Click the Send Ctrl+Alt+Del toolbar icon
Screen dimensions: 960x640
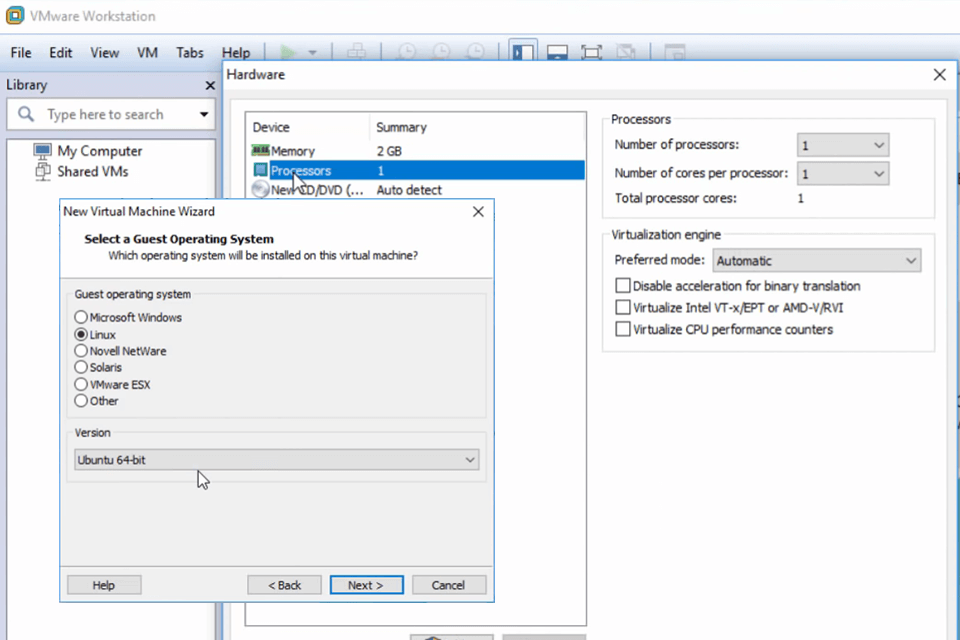(x=356, y=53)
